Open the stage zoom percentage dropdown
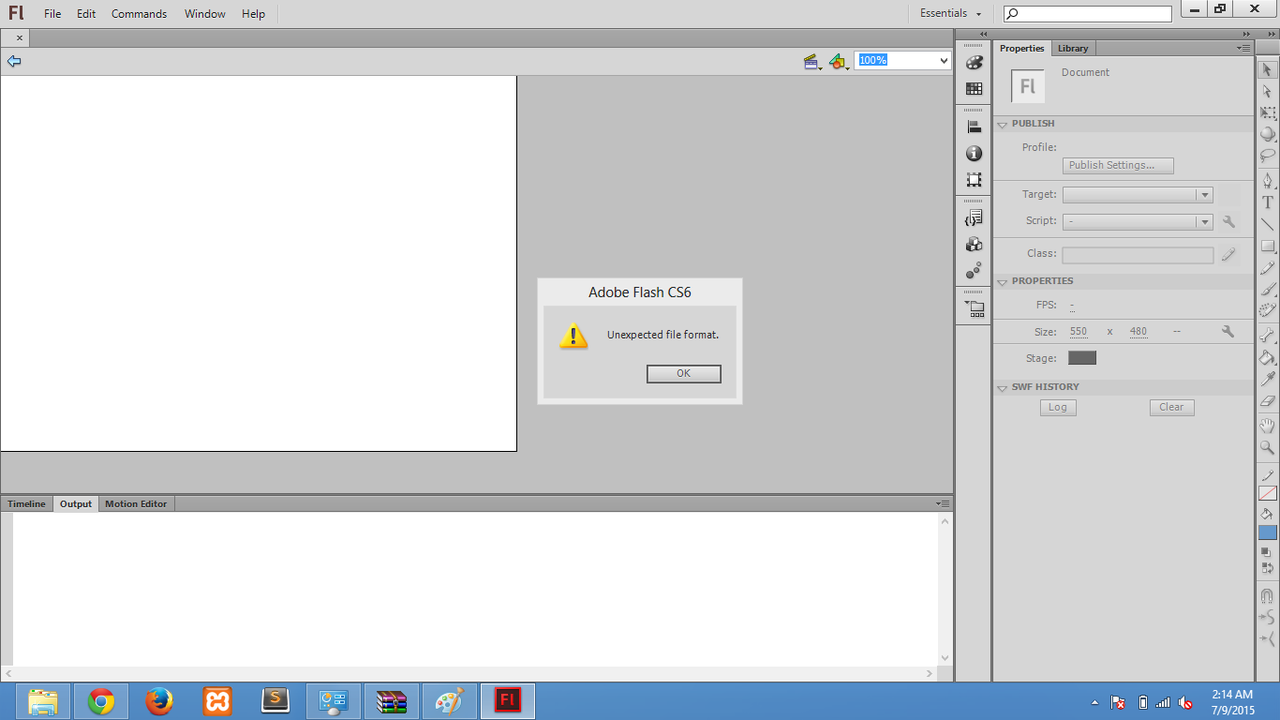 (944, 61)
